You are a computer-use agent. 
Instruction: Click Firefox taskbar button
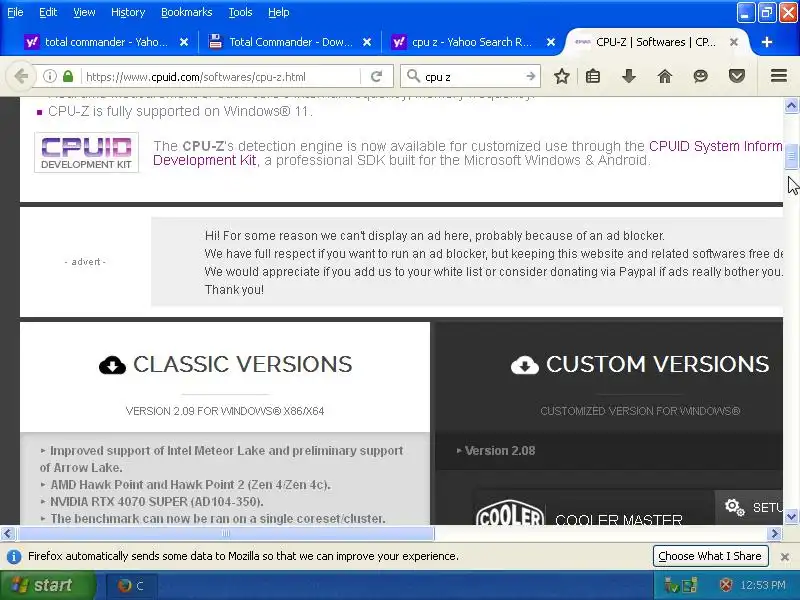[131, 586]
